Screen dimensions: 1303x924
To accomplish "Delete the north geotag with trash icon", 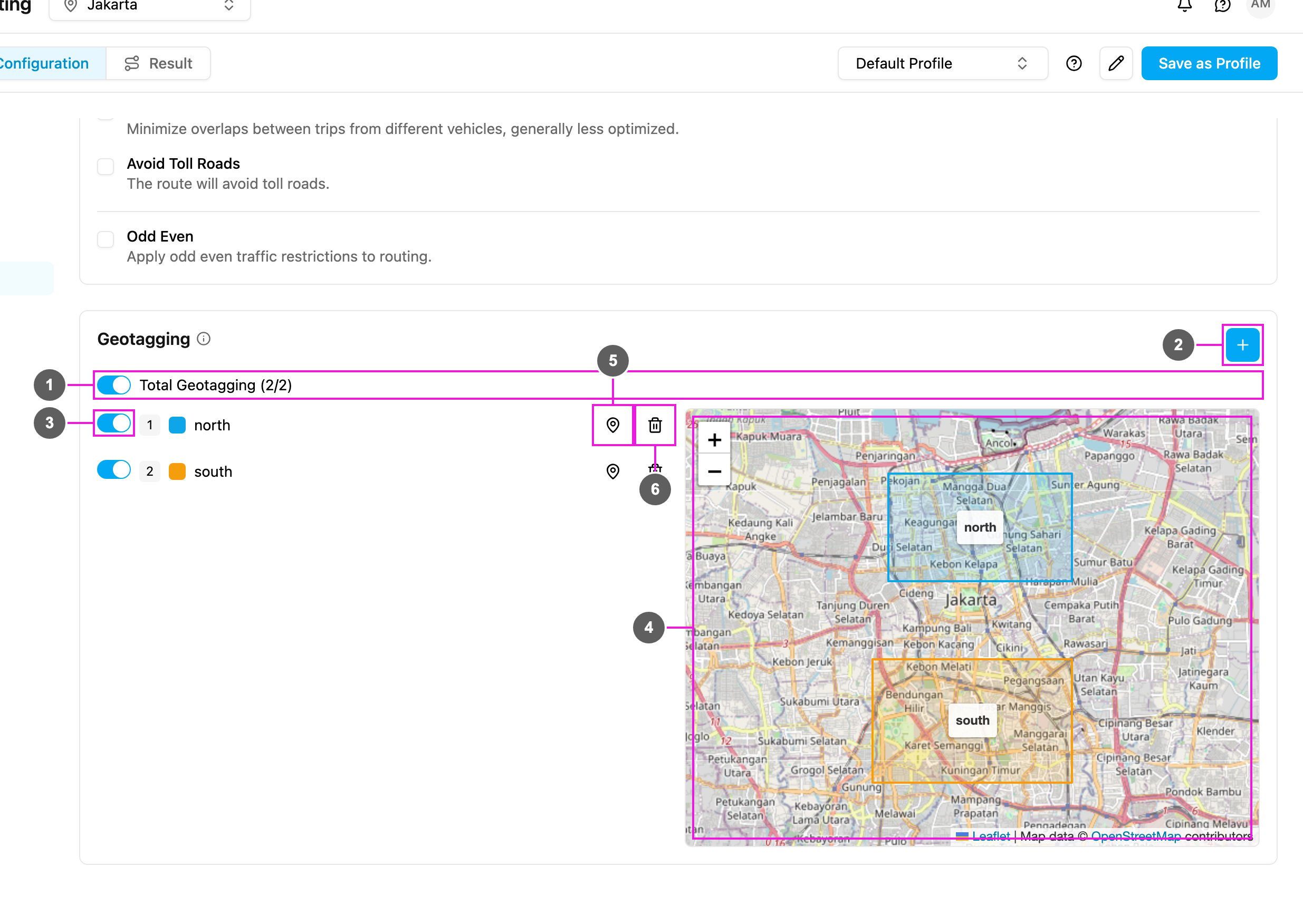I will [655, 425].
